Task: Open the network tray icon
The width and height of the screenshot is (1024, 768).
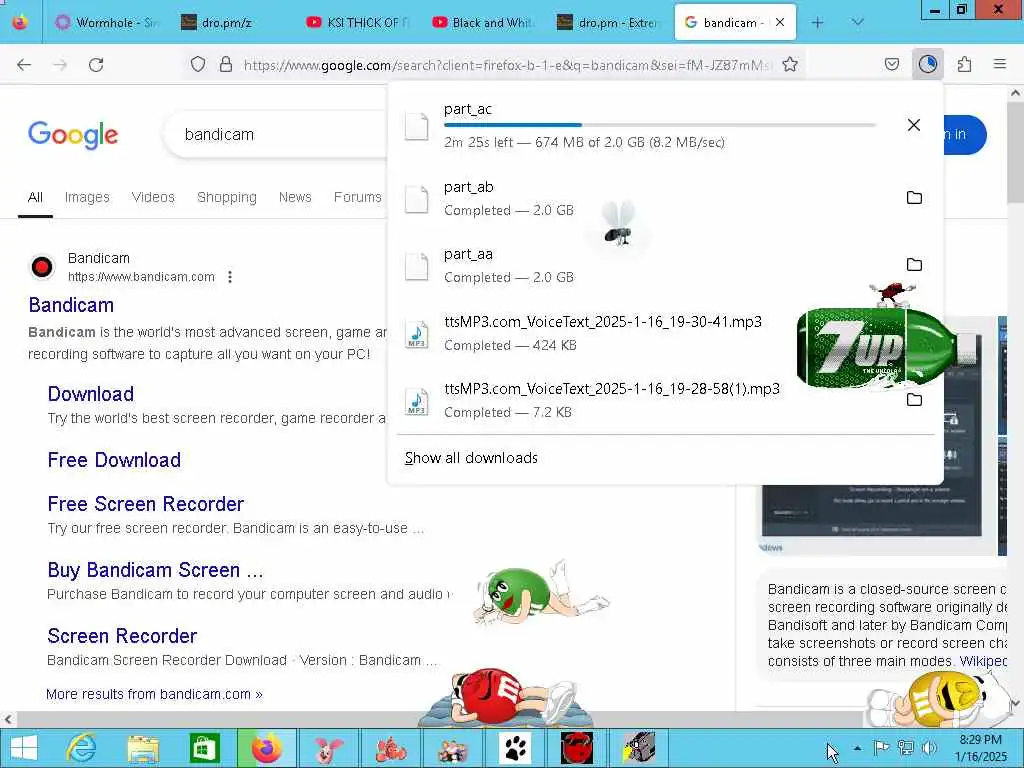Action: [x=906, y=748]
